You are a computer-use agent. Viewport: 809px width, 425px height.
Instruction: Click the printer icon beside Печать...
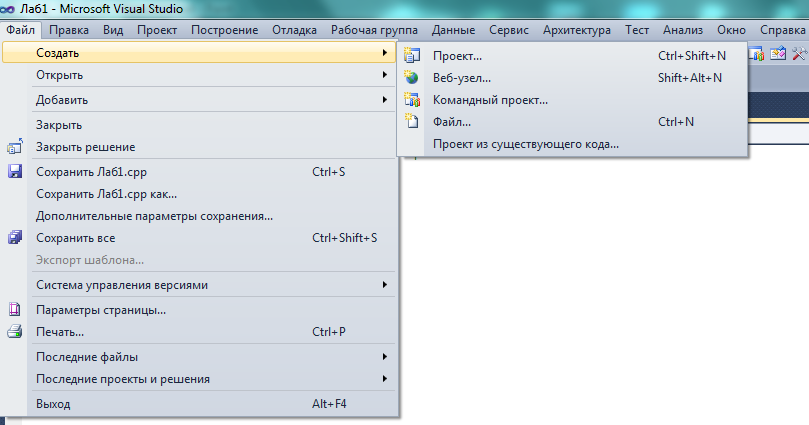tap(15, 331)
